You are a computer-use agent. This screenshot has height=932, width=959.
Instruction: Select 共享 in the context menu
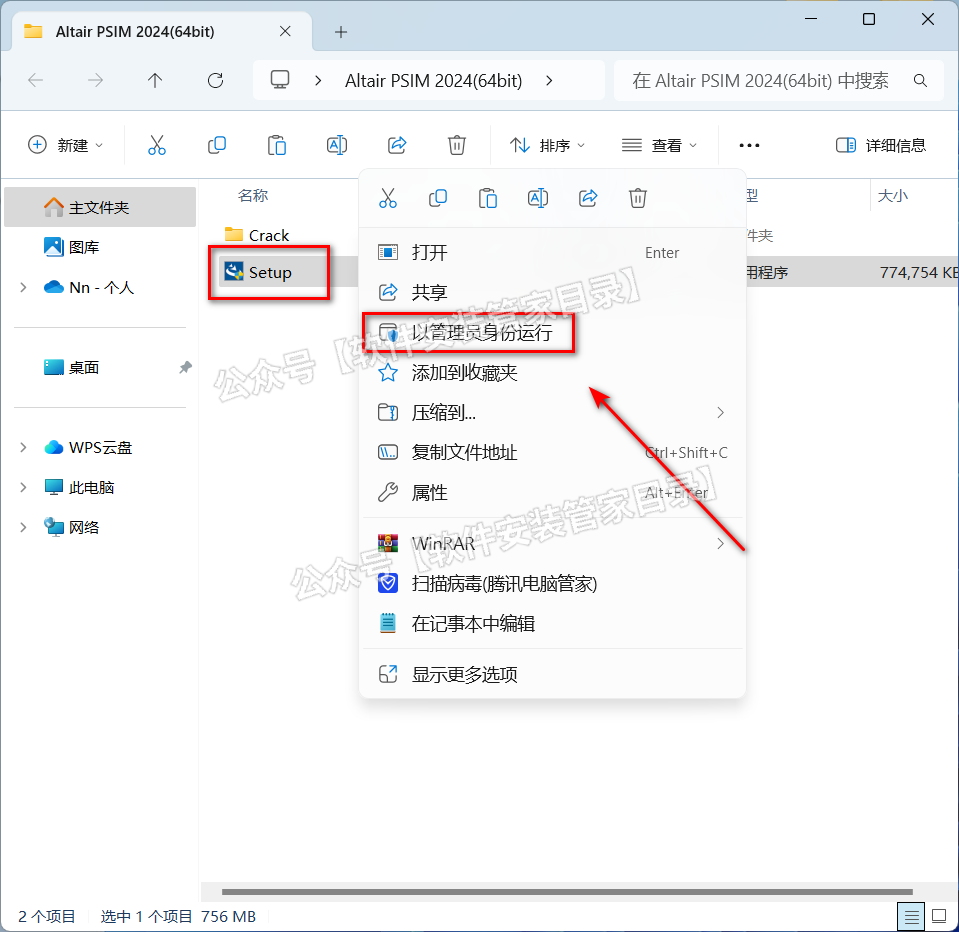[x=552, y=292]
